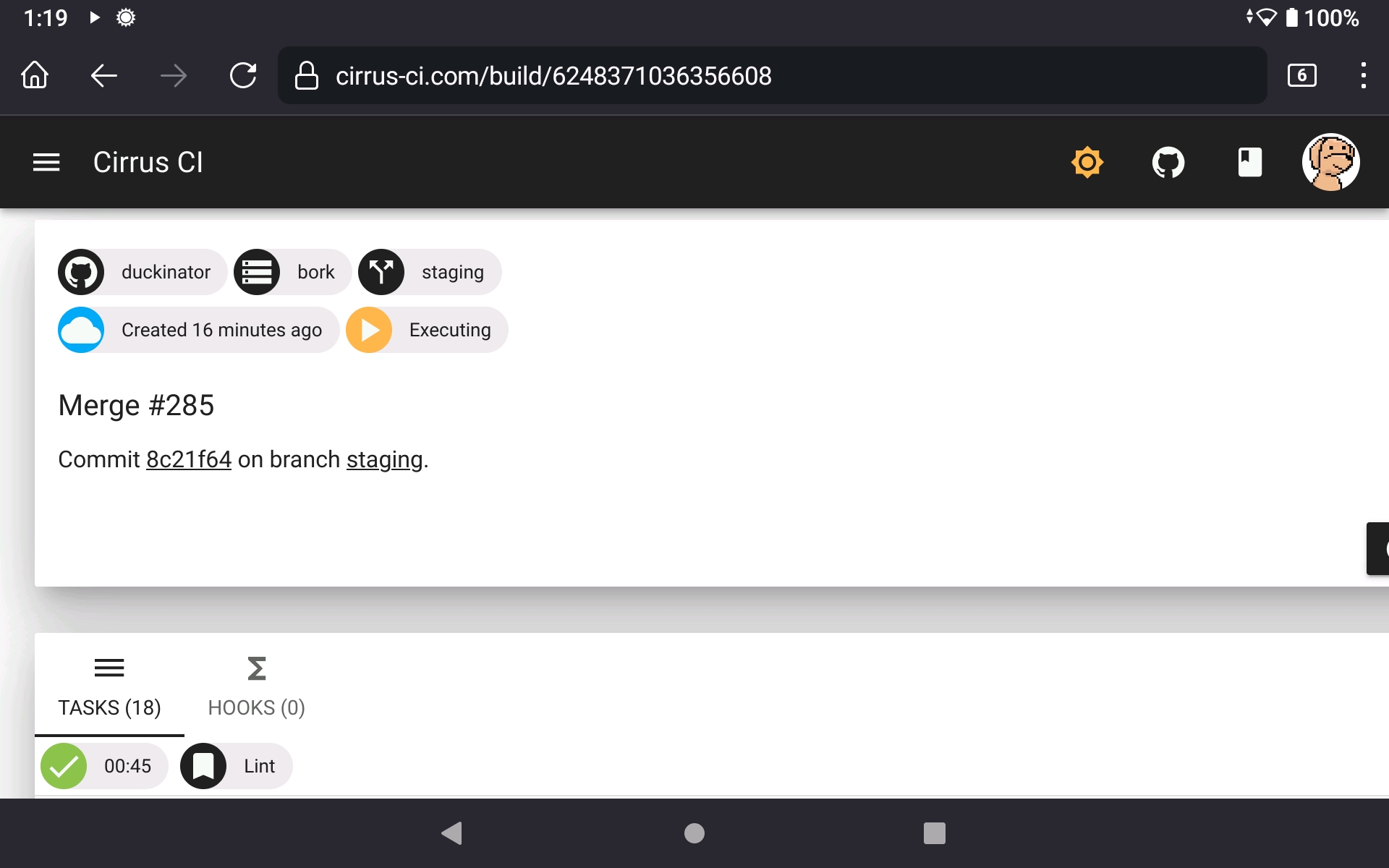1389x868 pixels.
Task: Click the user avatar in the top right
Action: (x=1331, y=162)
